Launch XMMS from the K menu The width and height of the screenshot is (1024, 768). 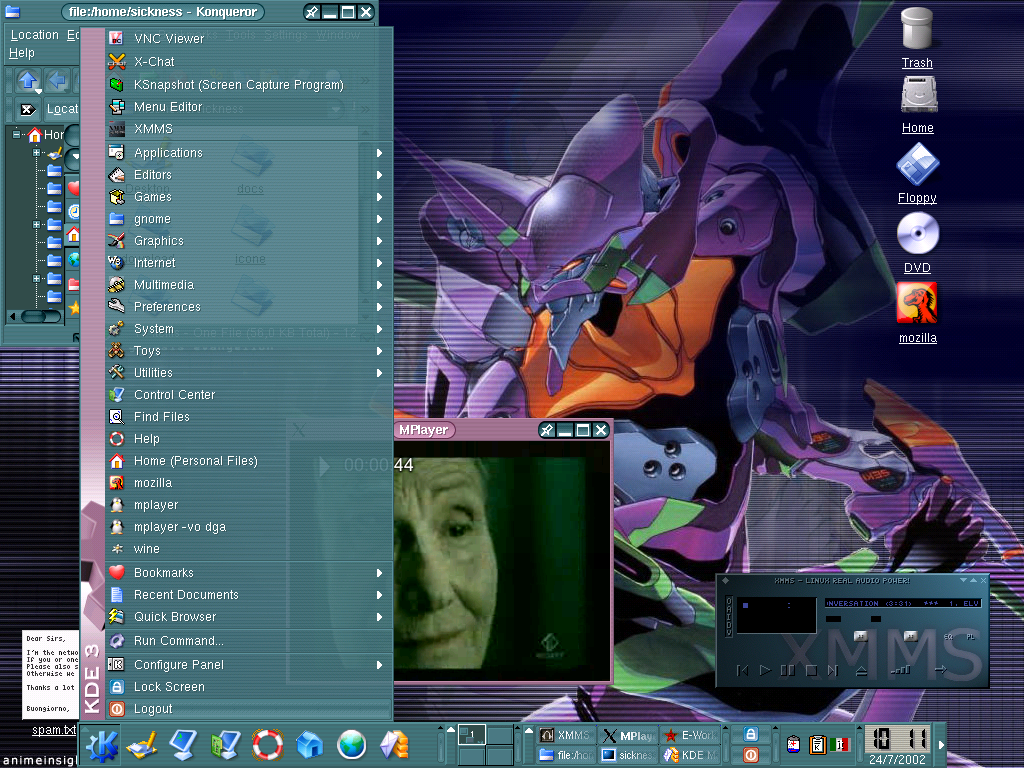248,129
